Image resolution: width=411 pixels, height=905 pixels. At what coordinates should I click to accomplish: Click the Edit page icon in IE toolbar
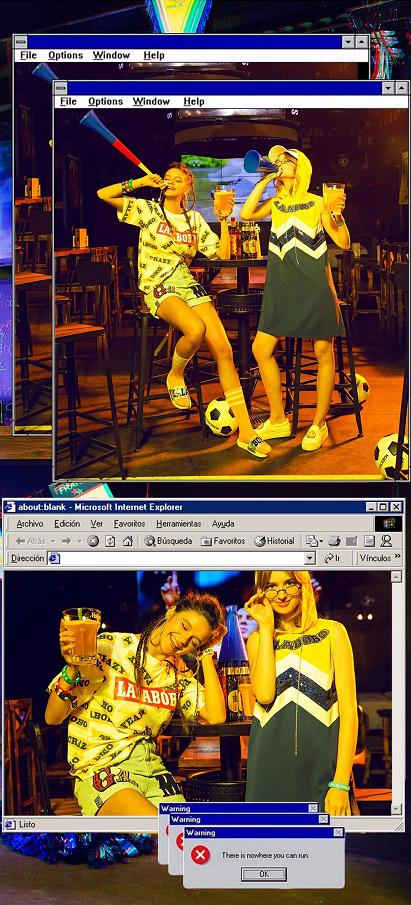point(352,541)
